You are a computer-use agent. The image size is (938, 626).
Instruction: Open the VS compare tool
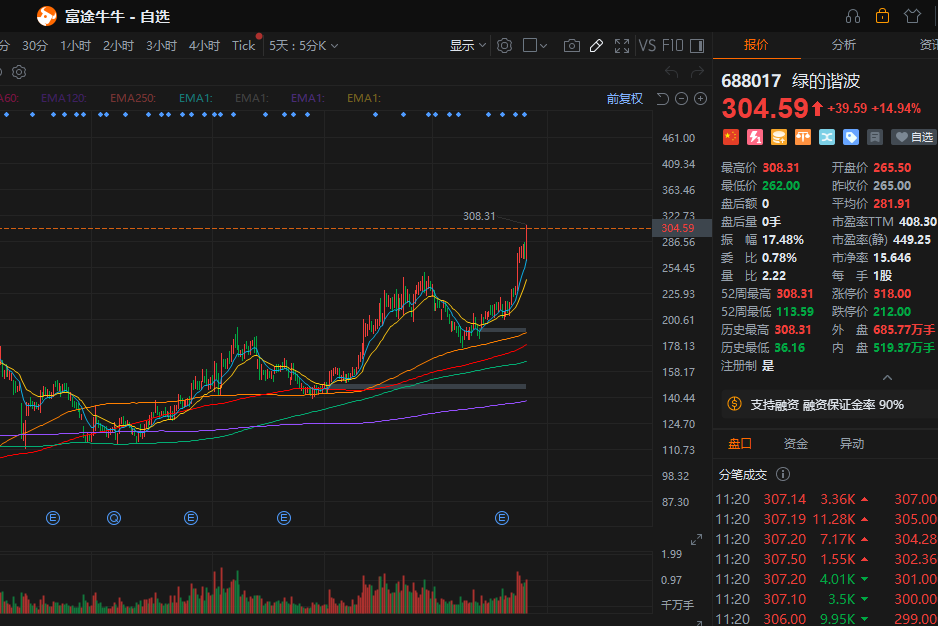point(647,45)
